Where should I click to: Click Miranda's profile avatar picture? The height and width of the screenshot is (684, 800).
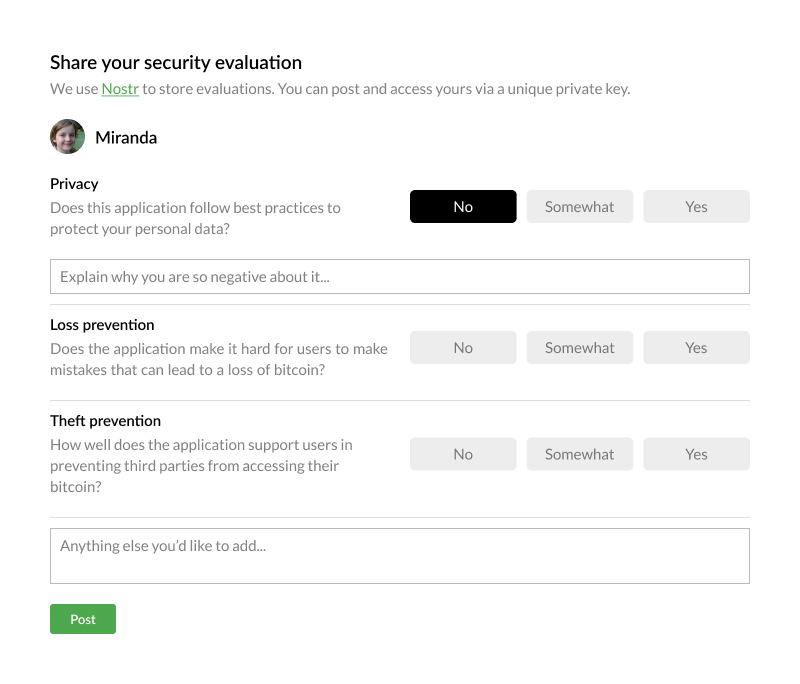coord(67,136)
